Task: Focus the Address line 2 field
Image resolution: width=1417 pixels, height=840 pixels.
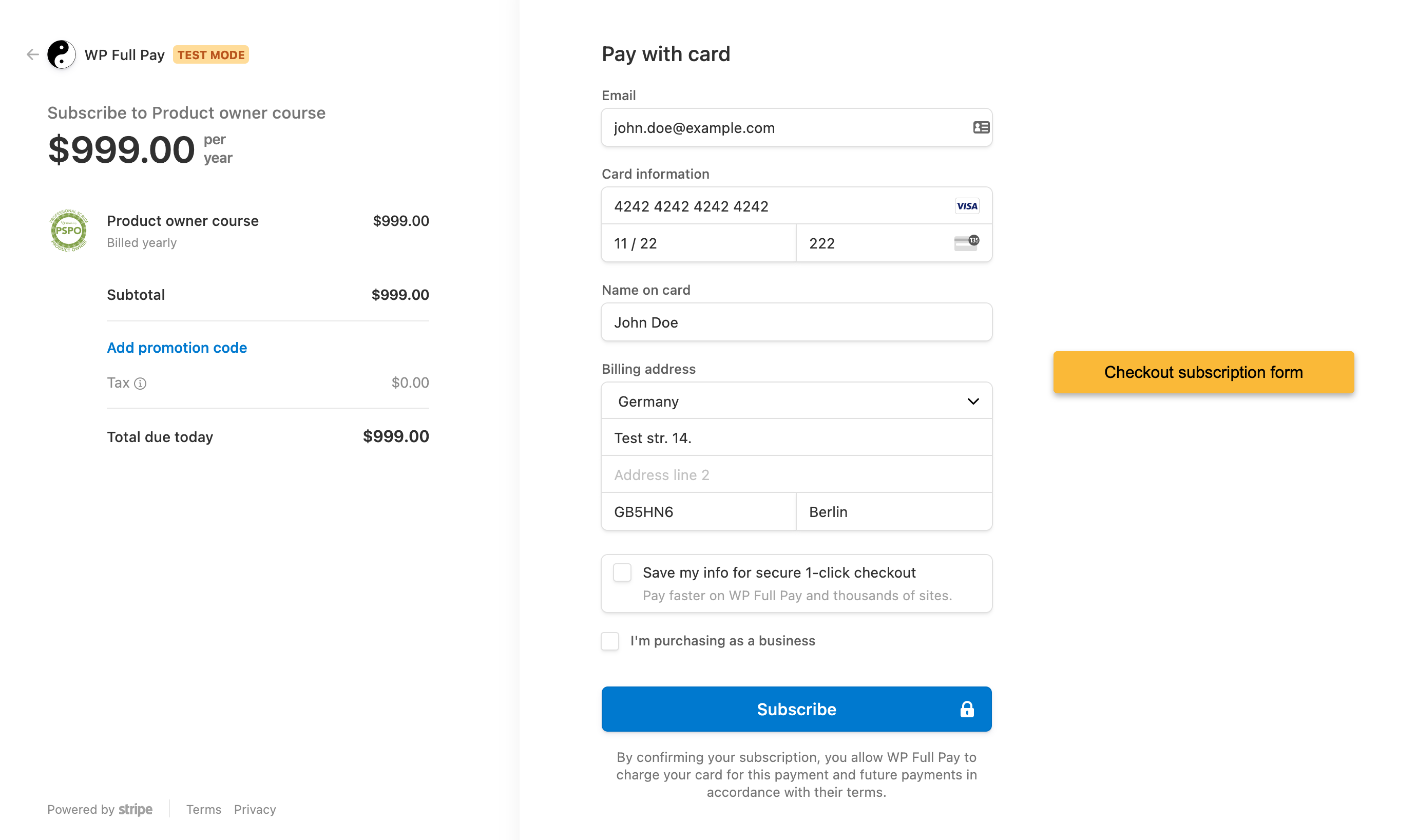Action: [796, 475]
